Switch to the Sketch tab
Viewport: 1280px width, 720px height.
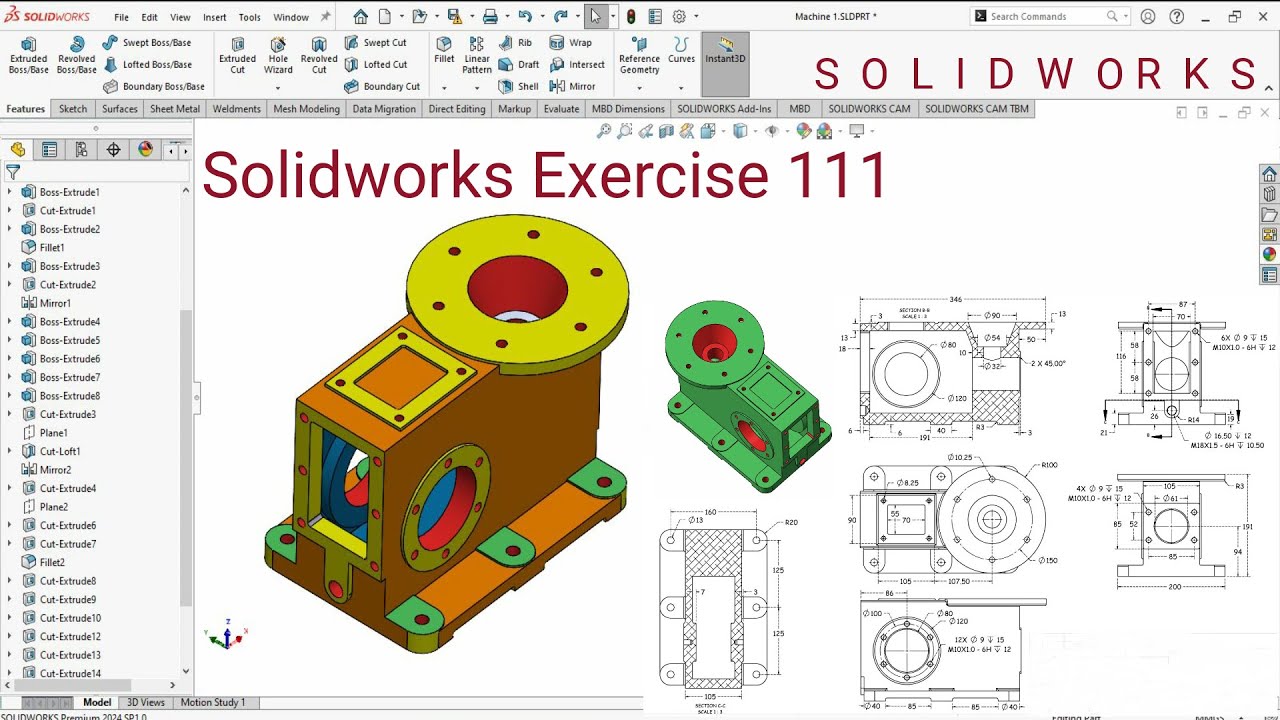pos(73,109)
